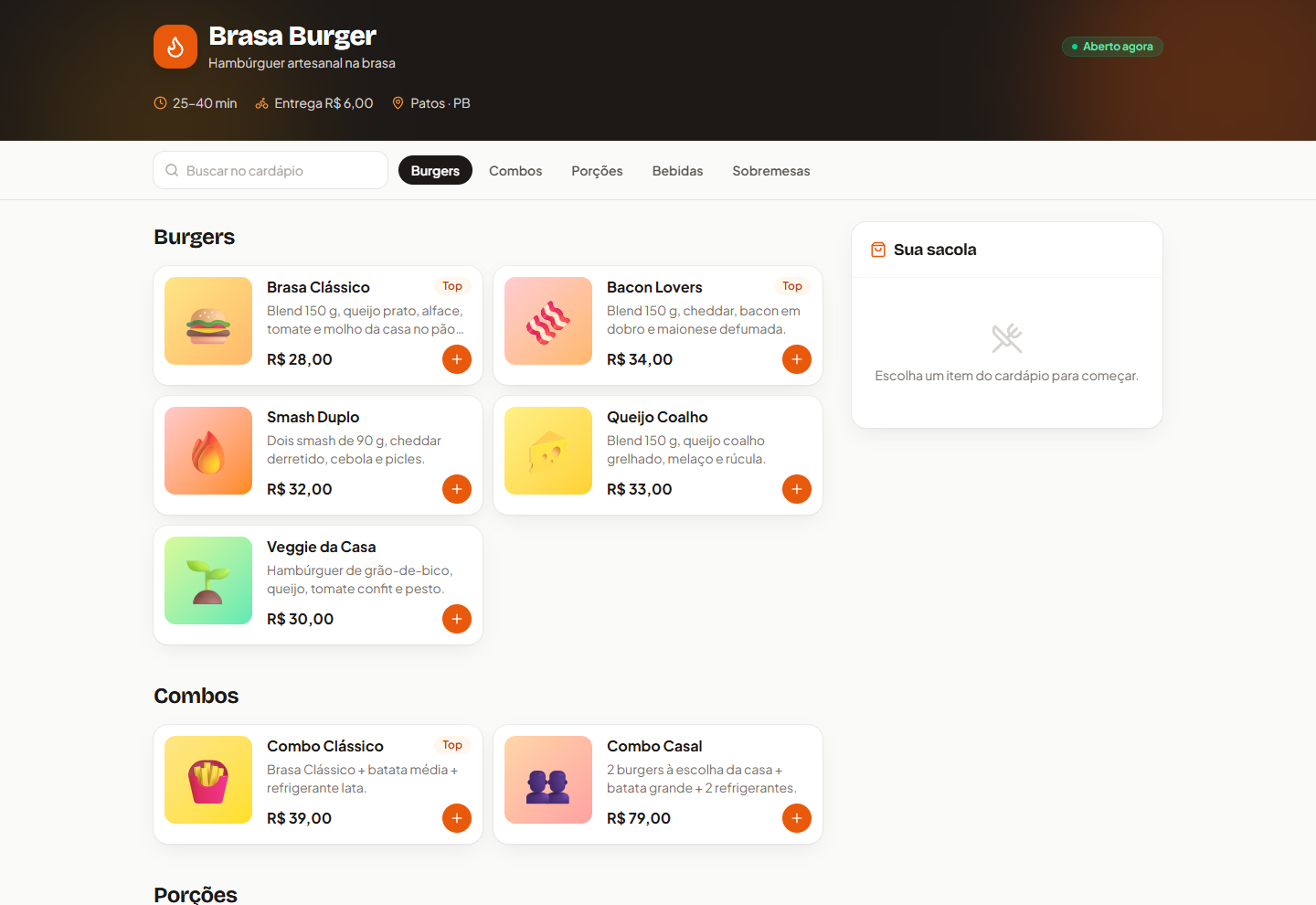
Task: Focus the Buscar no cardápio search field
Action: [x=271, y=170]
